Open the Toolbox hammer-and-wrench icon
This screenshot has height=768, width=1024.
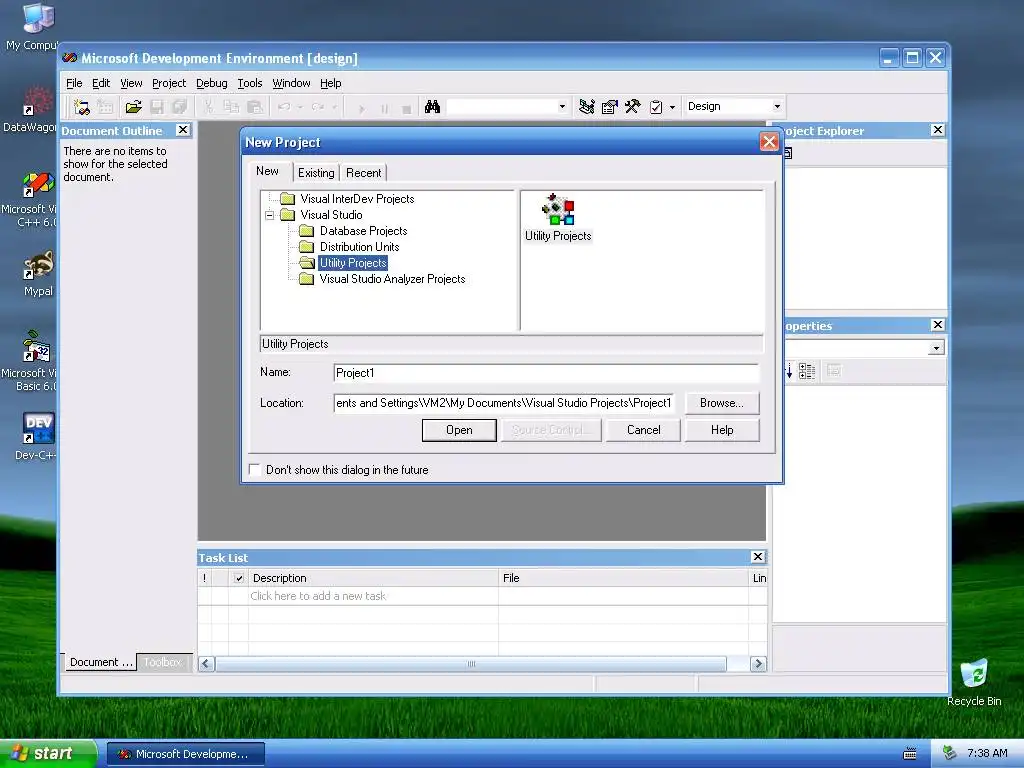pos(632,107)
